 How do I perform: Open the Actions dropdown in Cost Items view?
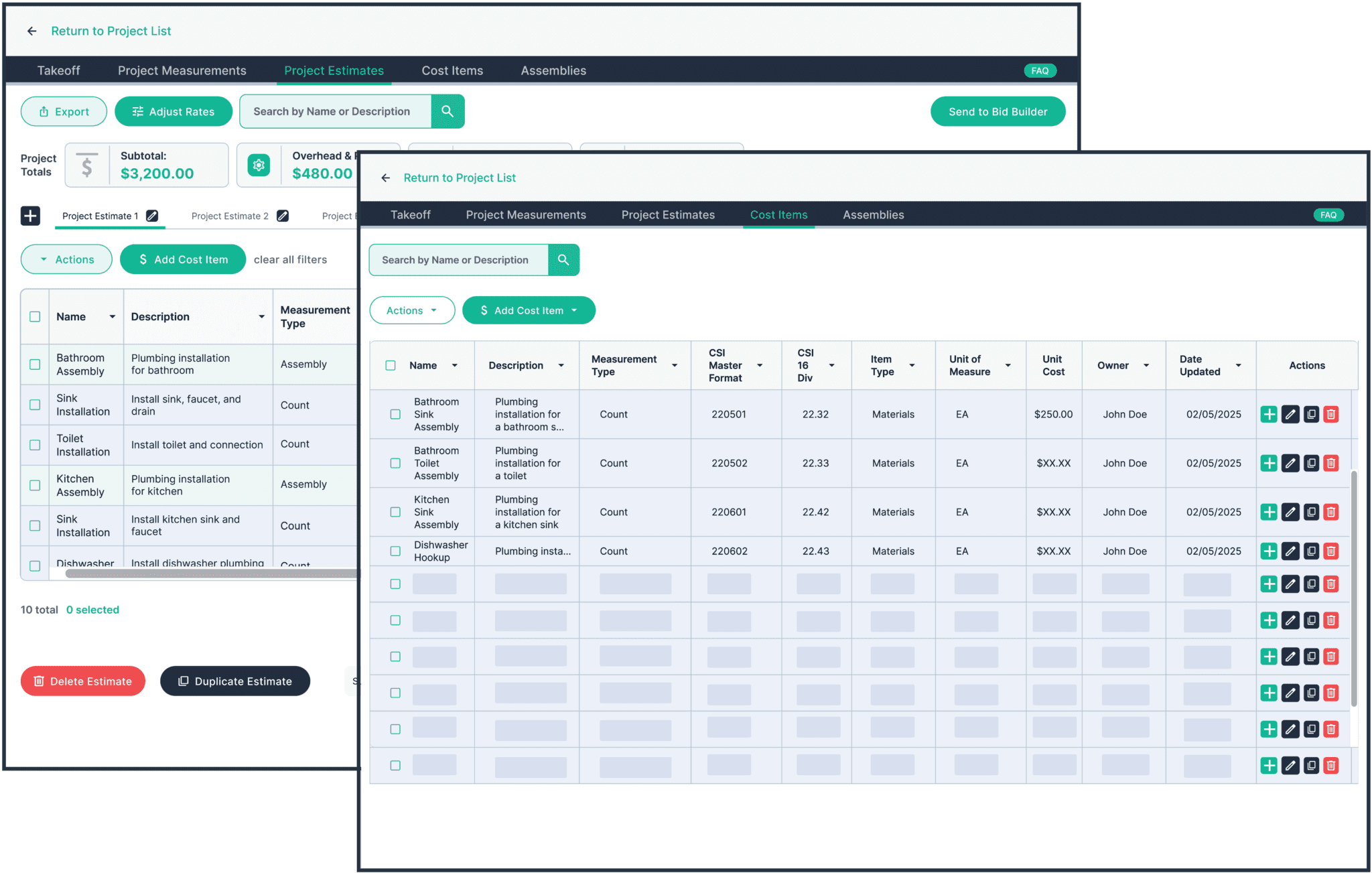[x=412, y=310]
